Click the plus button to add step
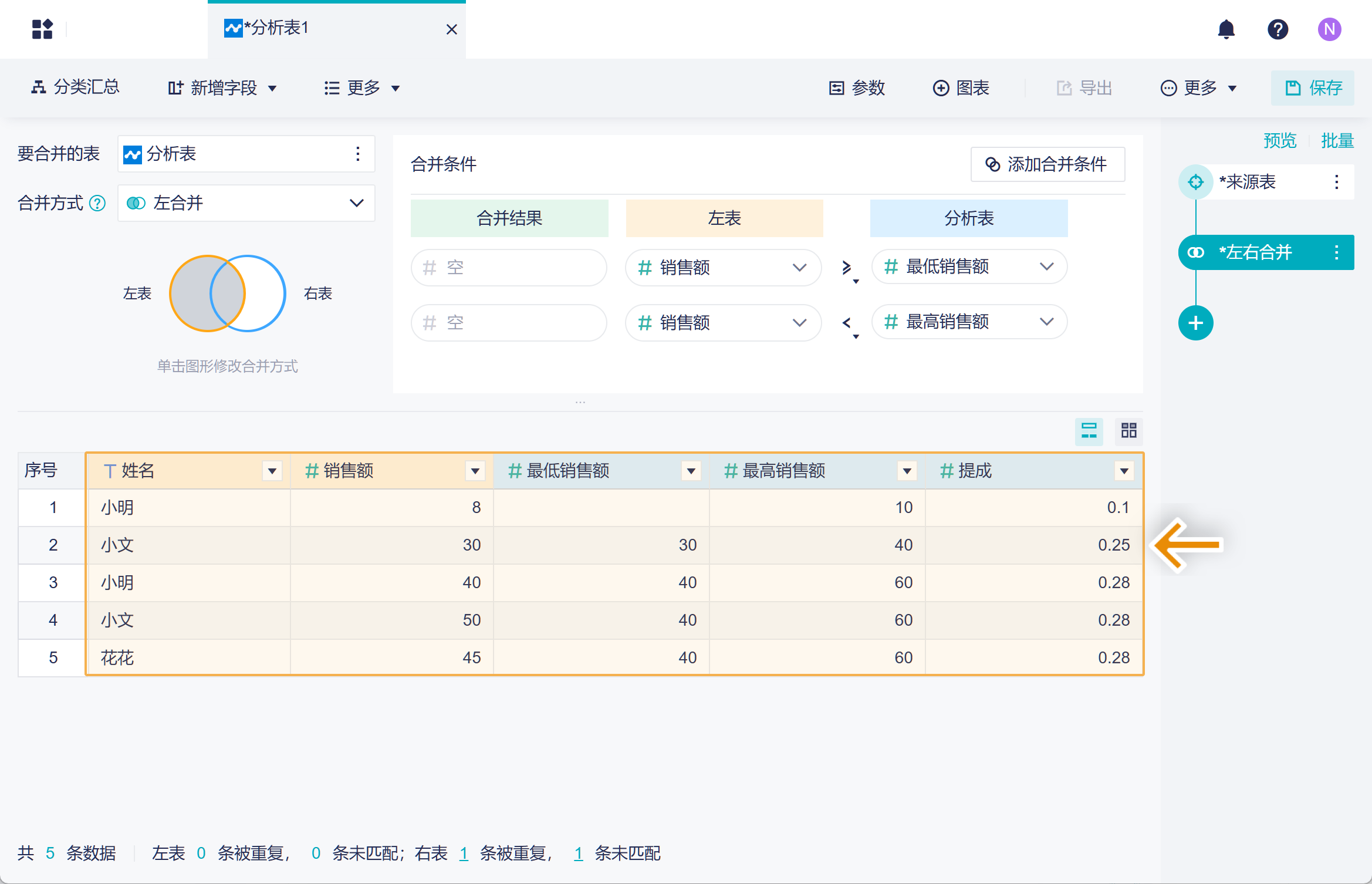Viewport: 1372px width, 884px height. [1195, 323]
